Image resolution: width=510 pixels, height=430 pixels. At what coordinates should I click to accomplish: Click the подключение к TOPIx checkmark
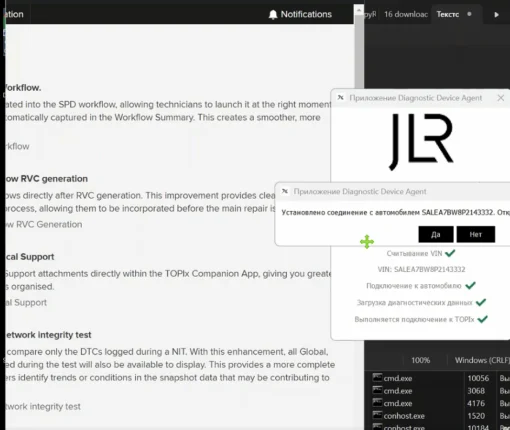click(482, 319)
